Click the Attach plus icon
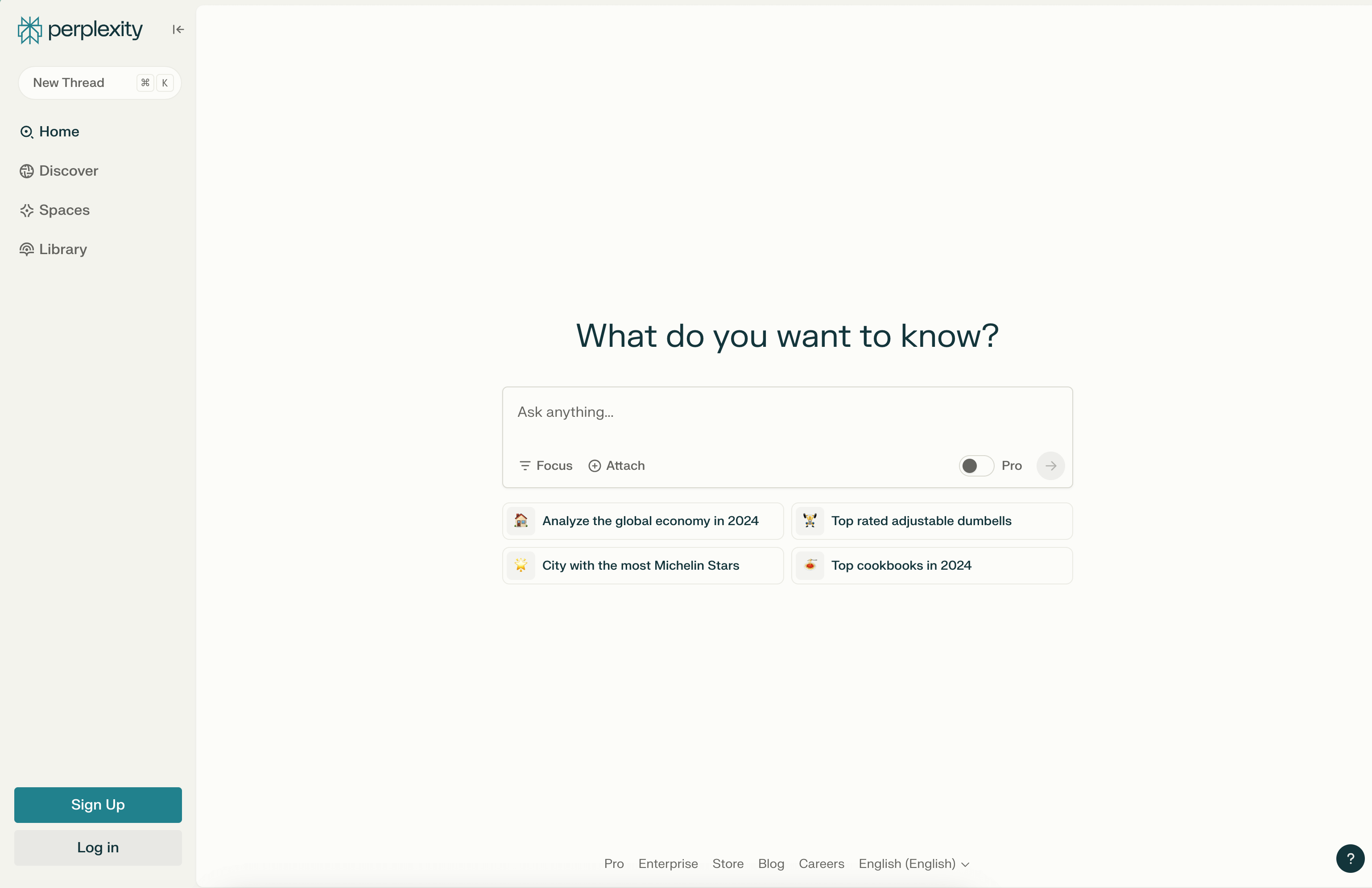The height and width of the screenshot is (888, 1372). click(595, 465)
